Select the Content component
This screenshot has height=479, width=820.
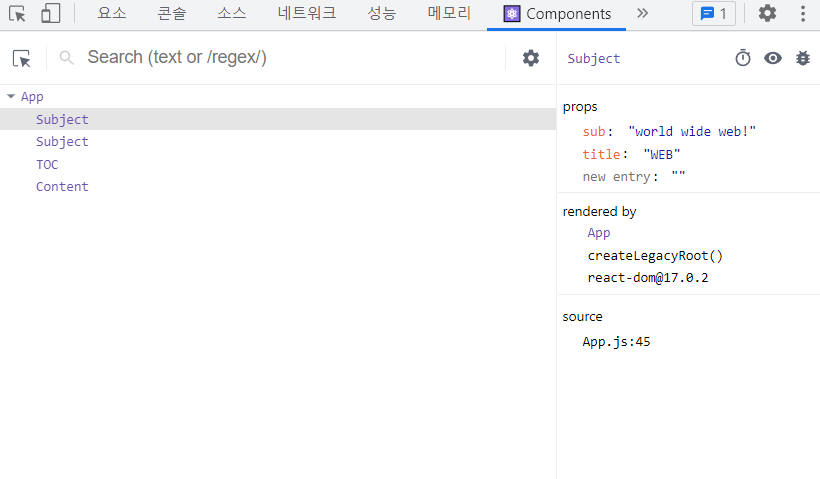(278, 187)
